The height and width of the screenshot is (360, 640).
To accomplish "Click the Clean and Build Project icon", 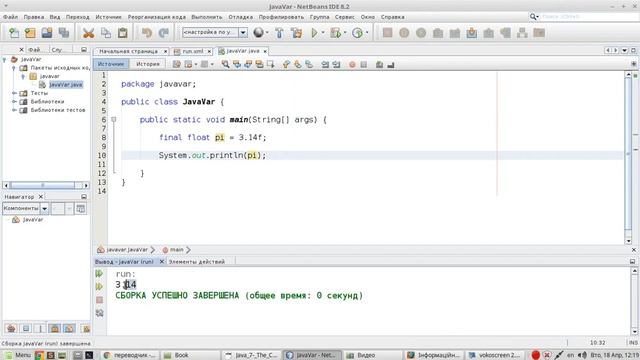I will coord(297,33).
